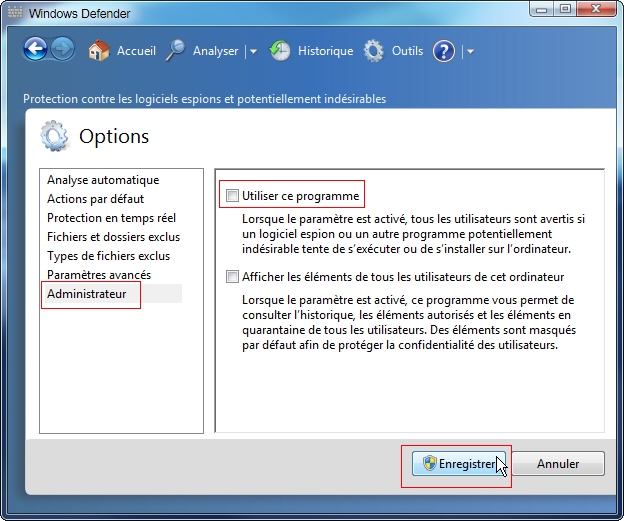Click the Windows Defender title bar icon
Image resolution: width=624 pixels, height=521 pixels.
pyautogui.click(x=15, y=12)
